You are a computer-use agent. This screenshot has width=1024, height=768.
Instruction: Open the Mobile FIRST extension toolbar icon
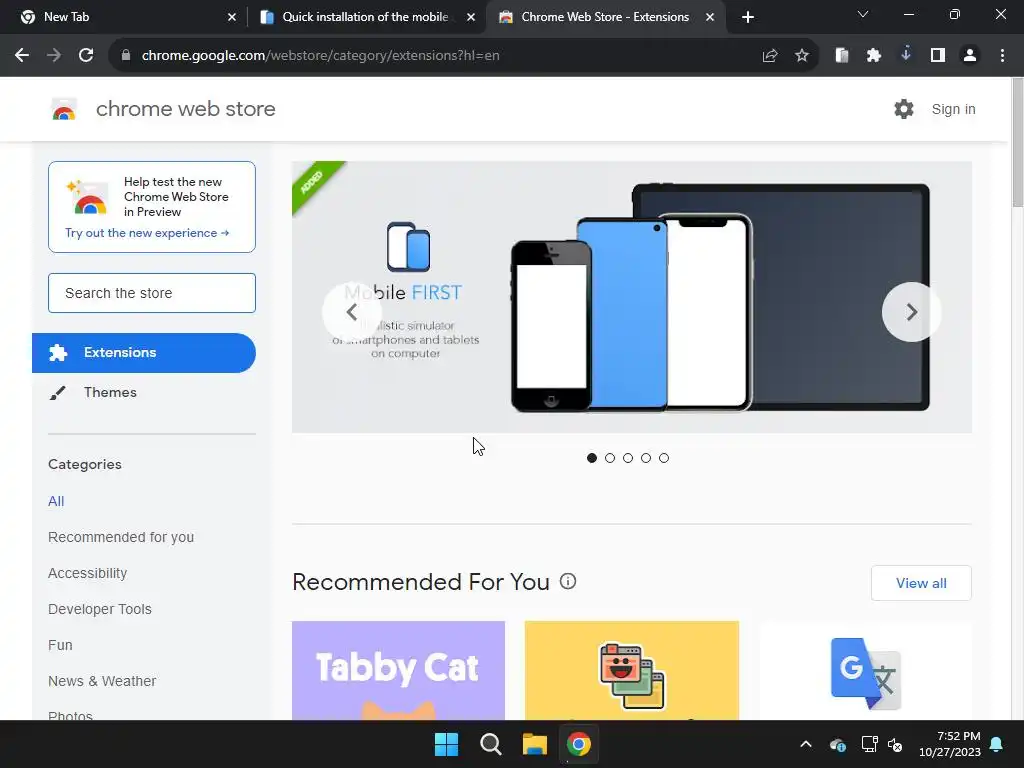click(842, 56)
